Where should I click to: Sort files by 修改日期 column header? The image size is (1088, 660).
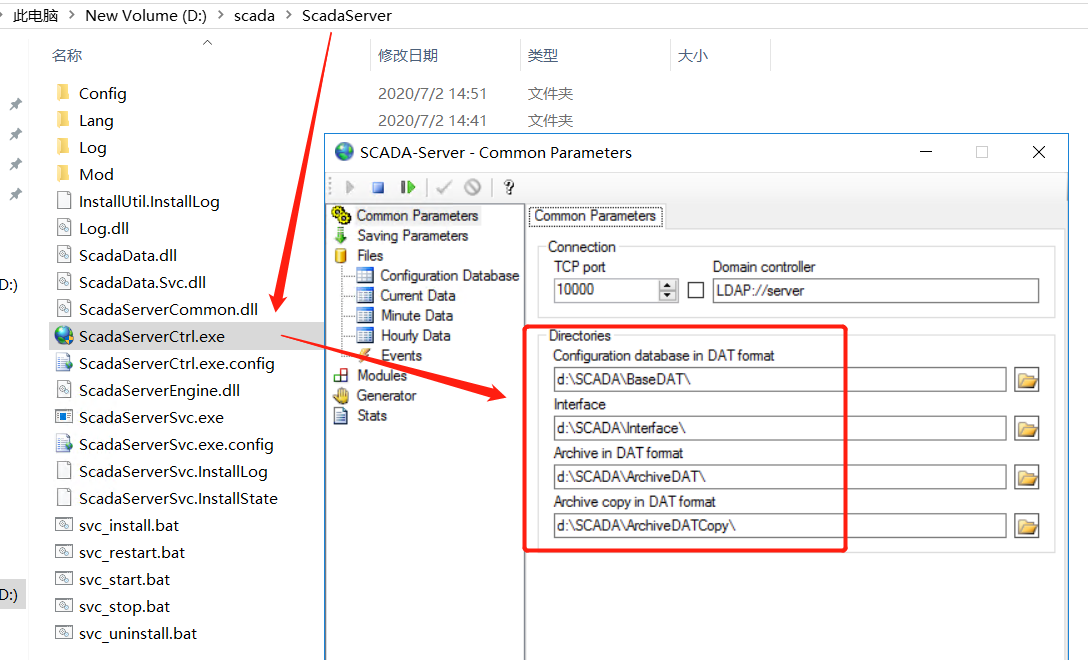(408, 56)
